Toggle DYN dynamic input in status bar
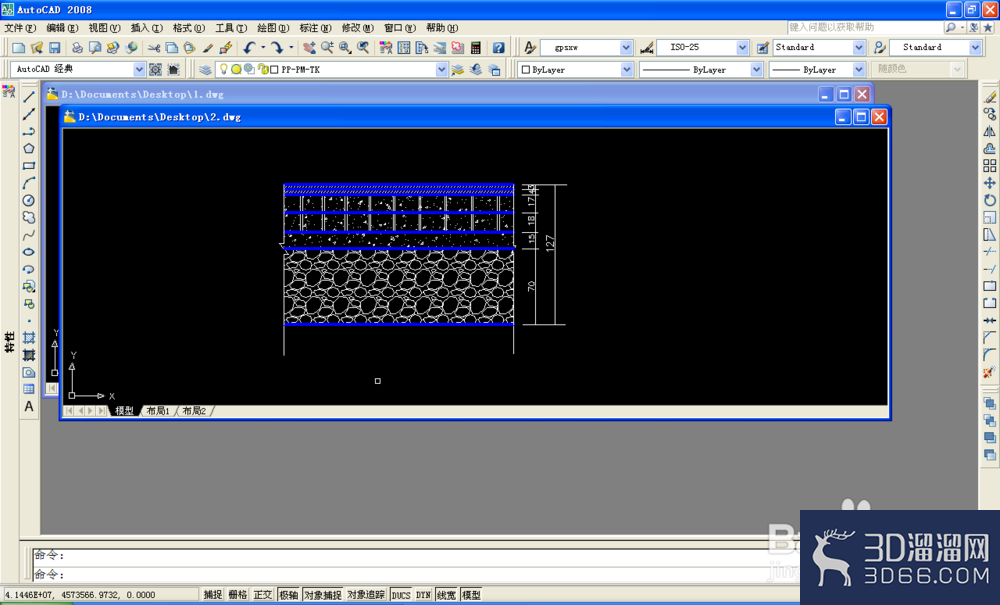 [423, 595]
